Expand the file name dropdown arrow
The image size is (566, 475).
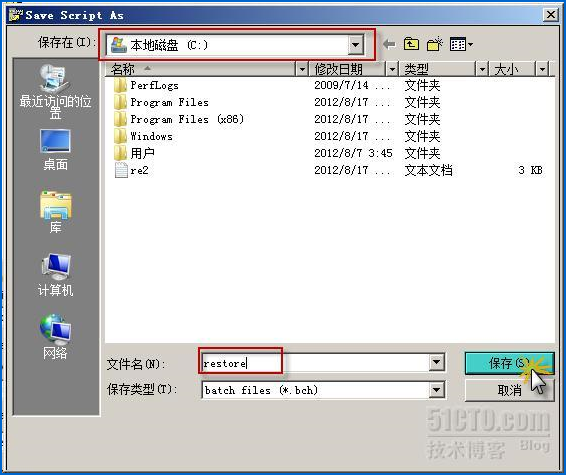(x=436, y=362)
